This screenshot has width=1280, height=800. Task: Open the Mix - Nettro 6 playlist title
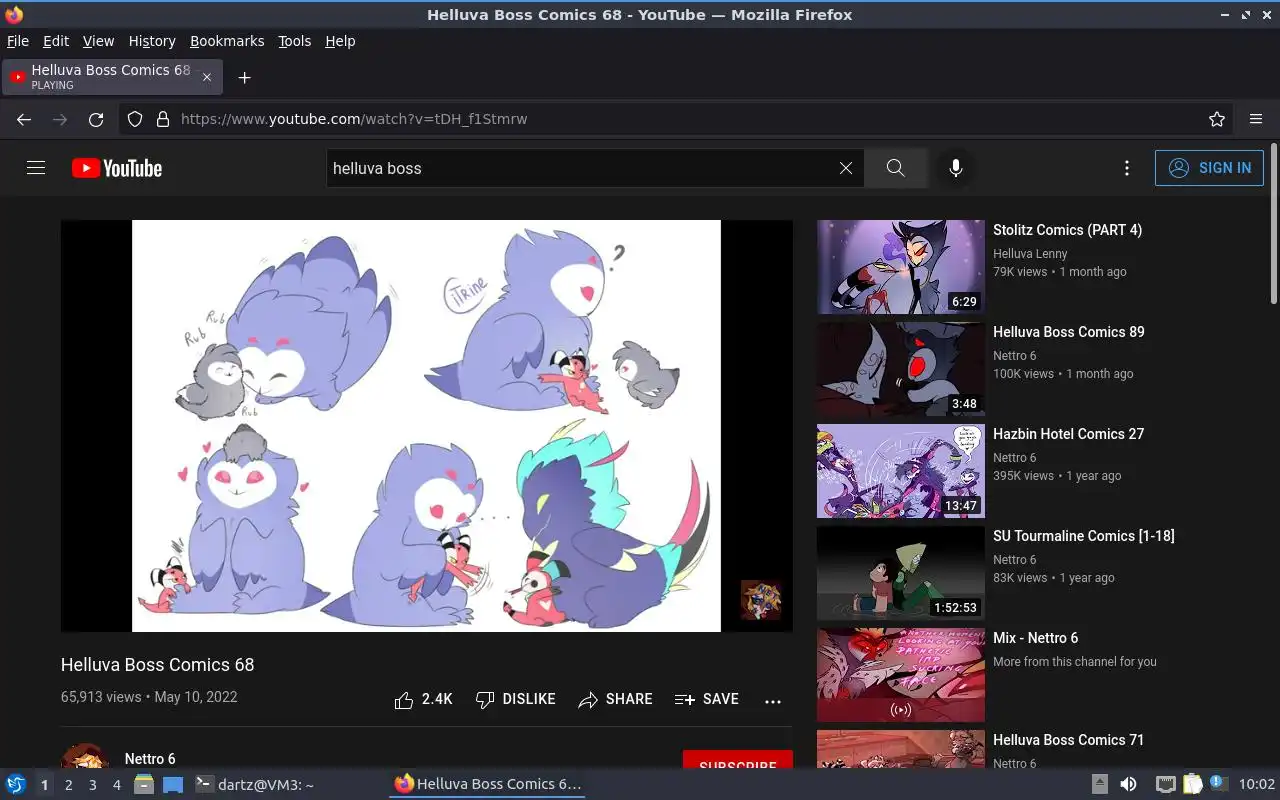point(1036,638)
